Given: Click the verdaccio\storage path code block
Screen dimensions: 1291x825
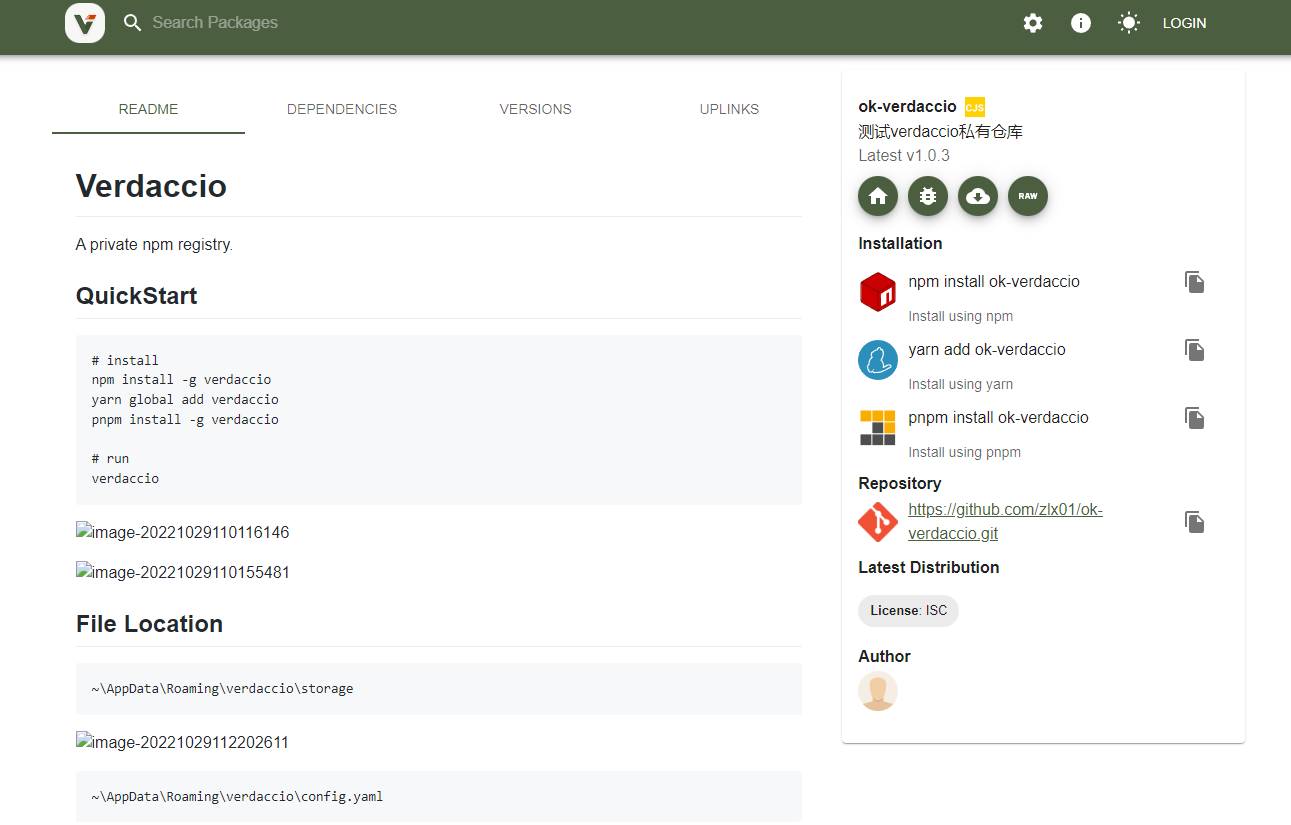Looking at the screenshot, I should pos(439,689).
